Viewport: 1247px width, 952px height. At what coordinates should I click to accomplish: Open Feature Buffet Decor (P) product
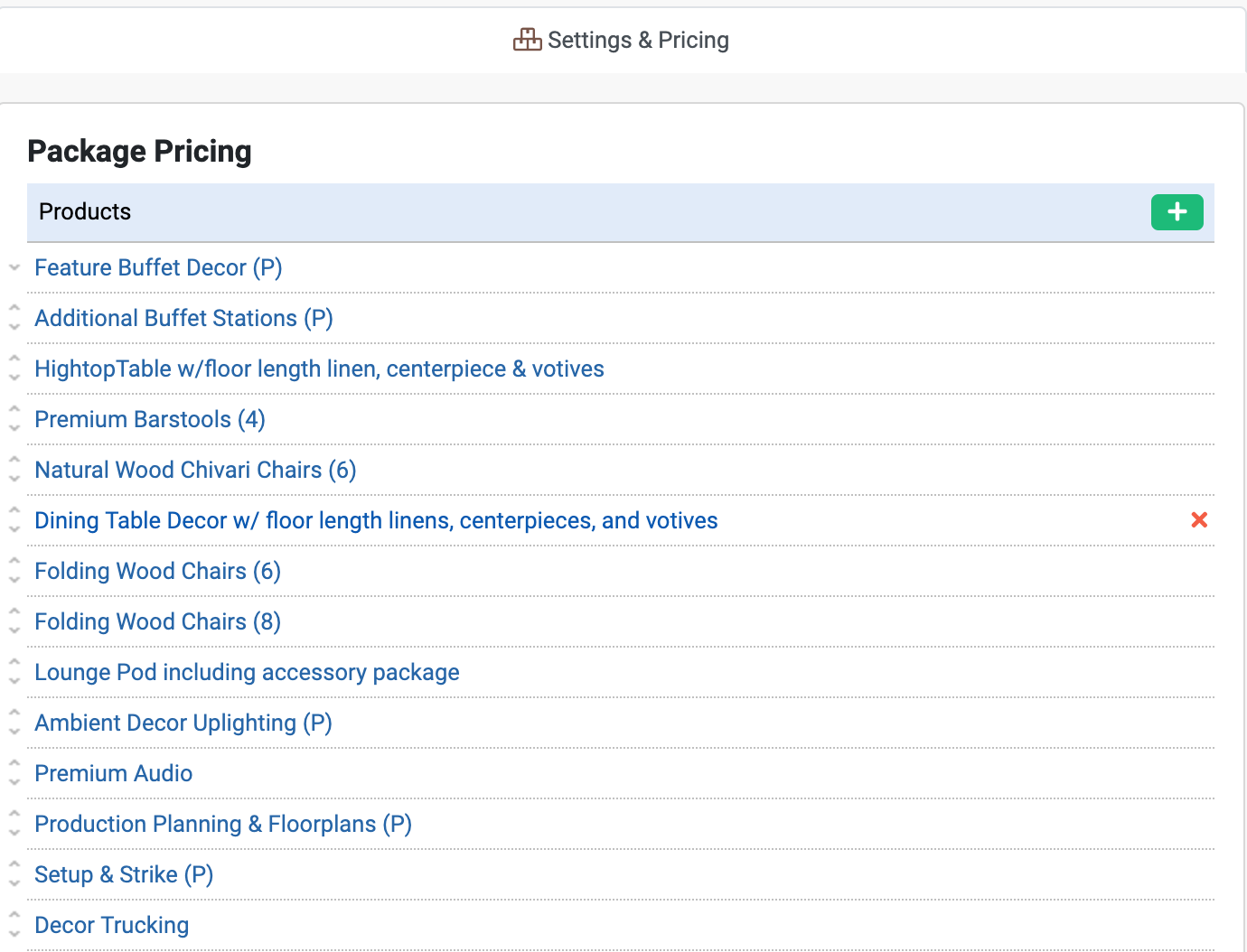(x=158, y=268)
